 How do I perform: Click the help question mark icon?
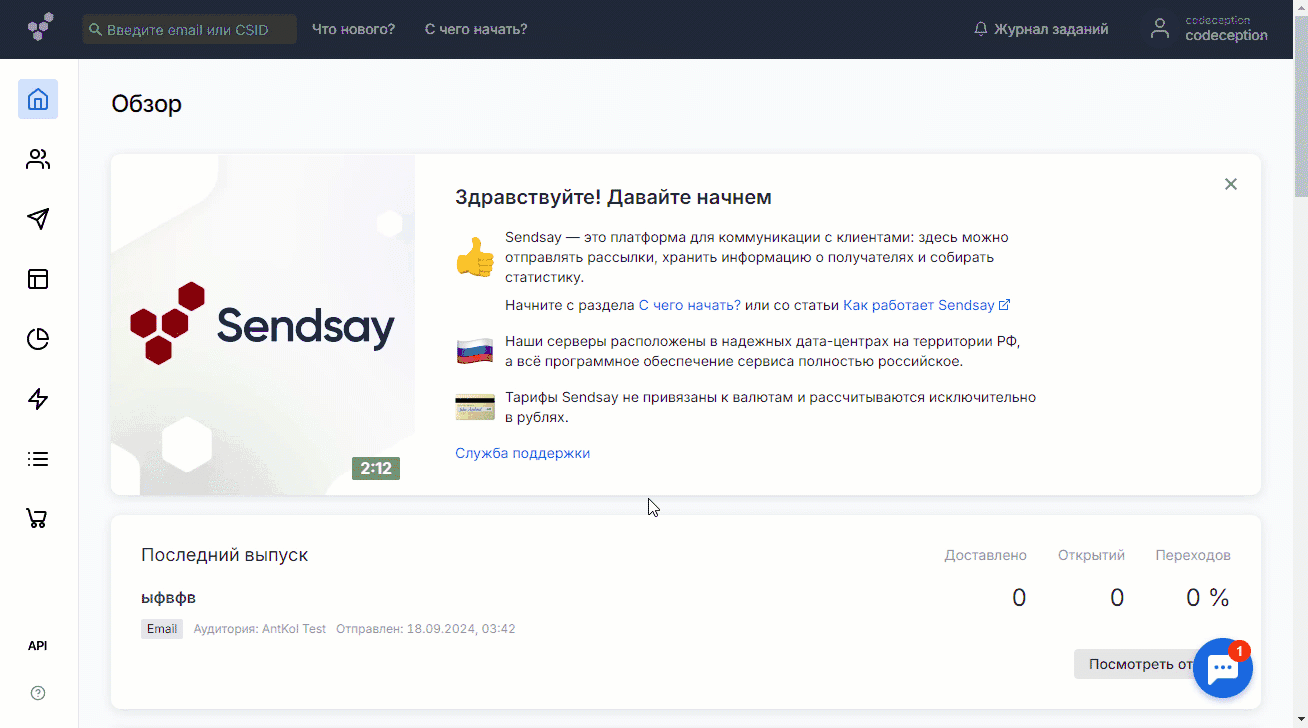pyautogui.click(x=38, y=693)
